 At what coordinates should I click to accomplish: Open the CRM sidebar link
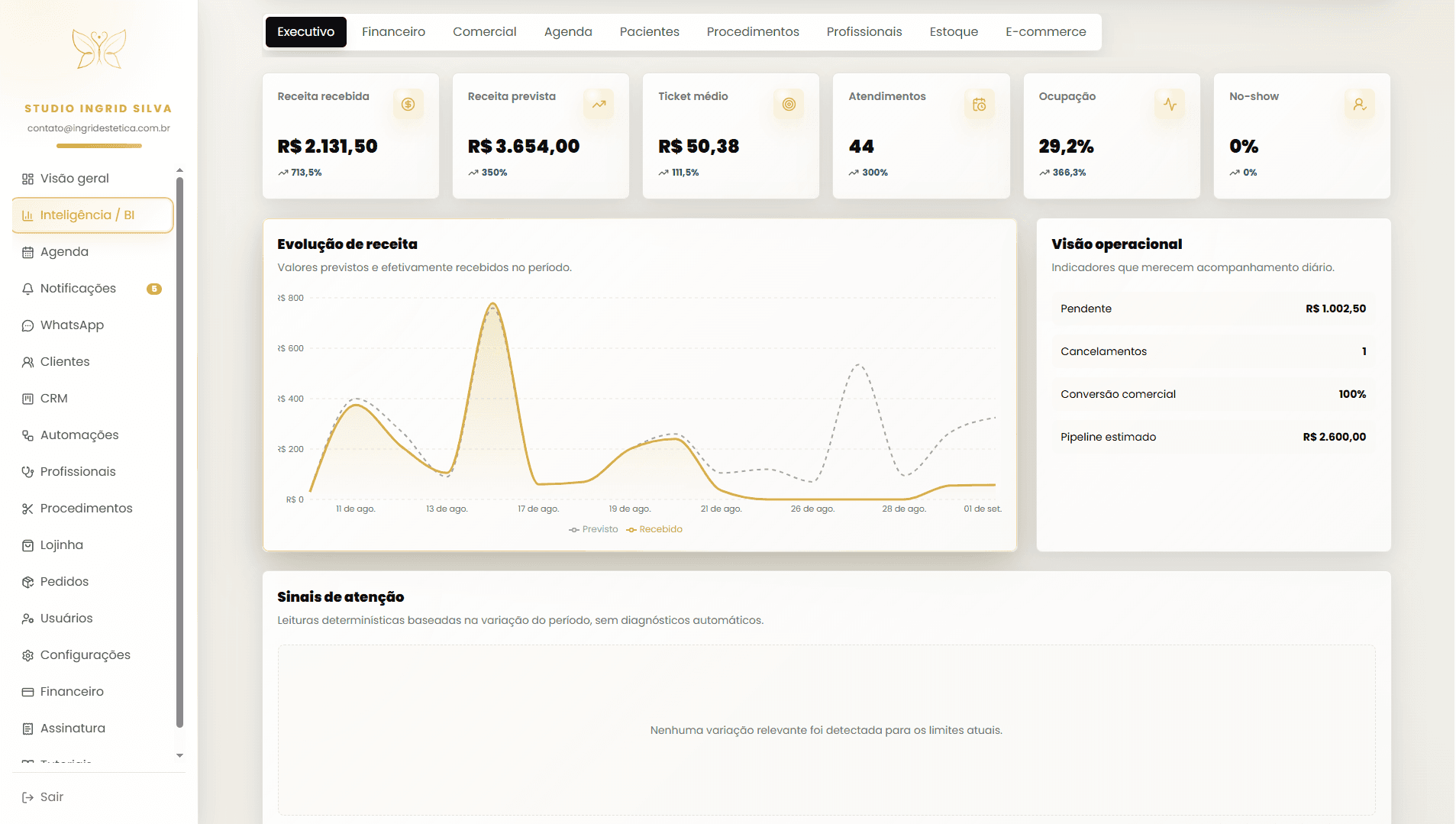pyautogui.click(x=93, y=399)
